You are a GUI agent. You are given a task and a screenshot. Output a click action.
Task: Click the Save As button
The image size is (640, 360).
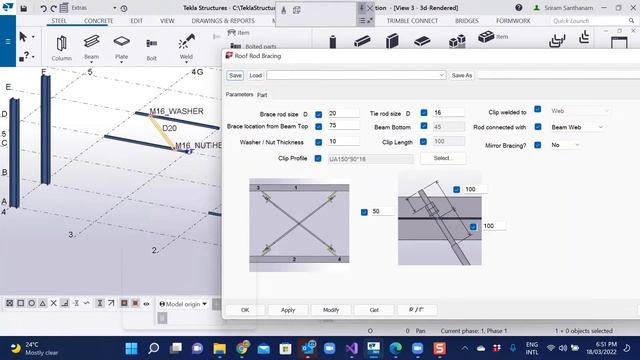coord(462,76)
